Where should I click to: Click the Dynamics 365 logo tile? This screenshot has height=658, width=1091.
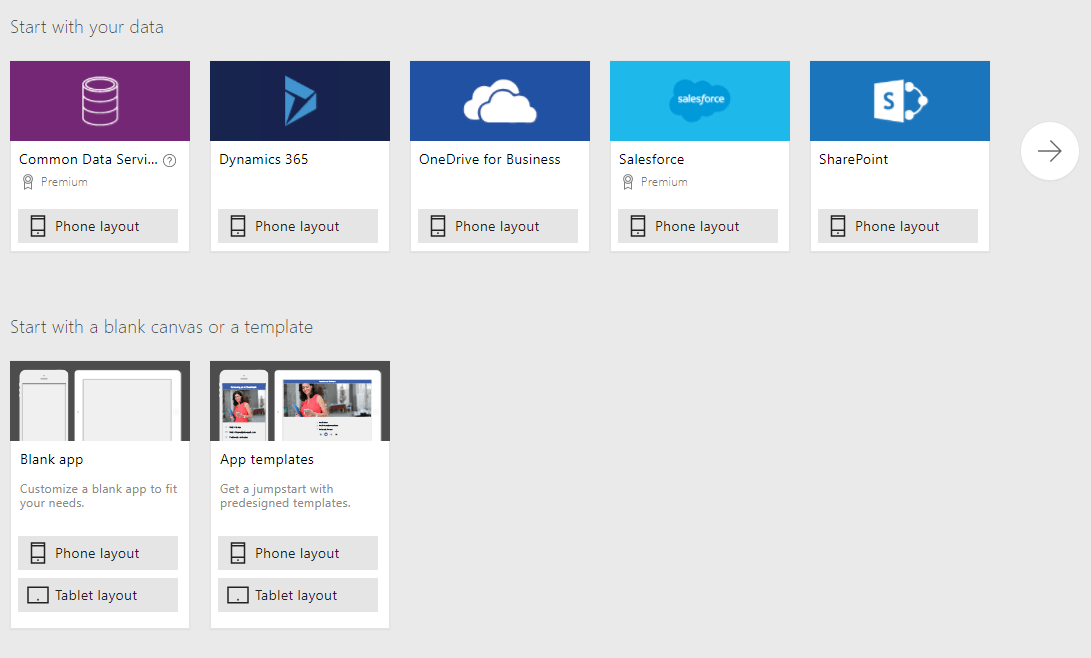click(300, 101)
